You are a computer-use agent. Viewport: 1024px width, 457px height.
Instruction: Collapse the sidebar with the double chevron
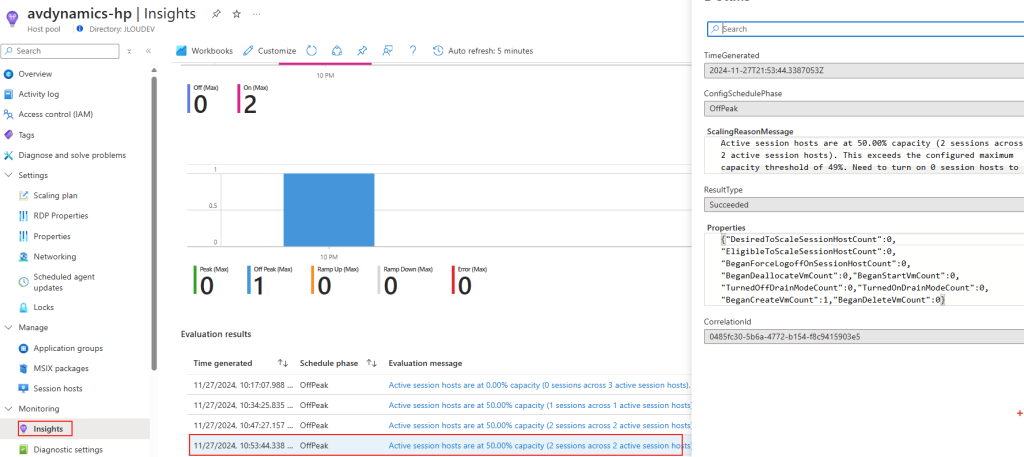[x=148, y=51]
